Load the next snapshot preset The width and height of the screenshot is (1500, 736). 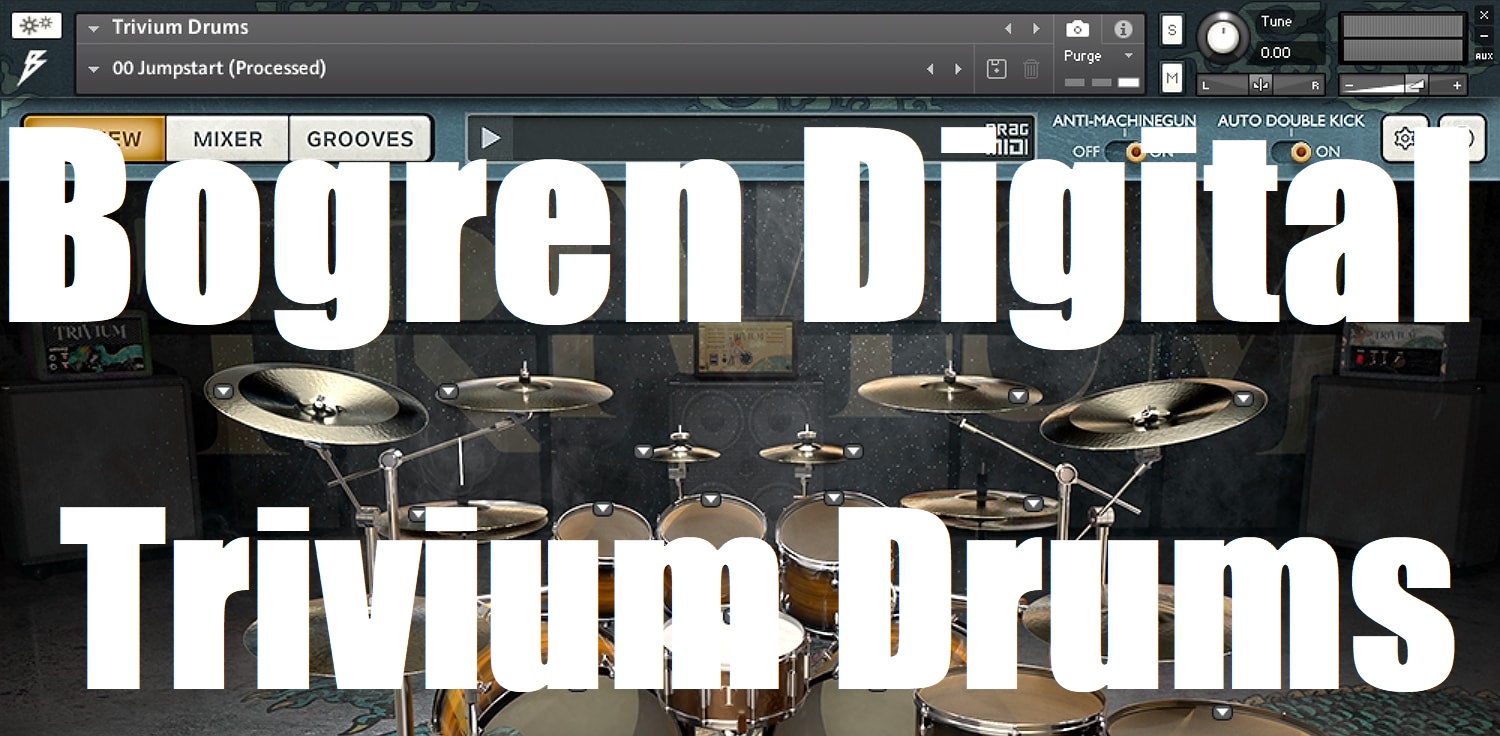click(958, 69)
